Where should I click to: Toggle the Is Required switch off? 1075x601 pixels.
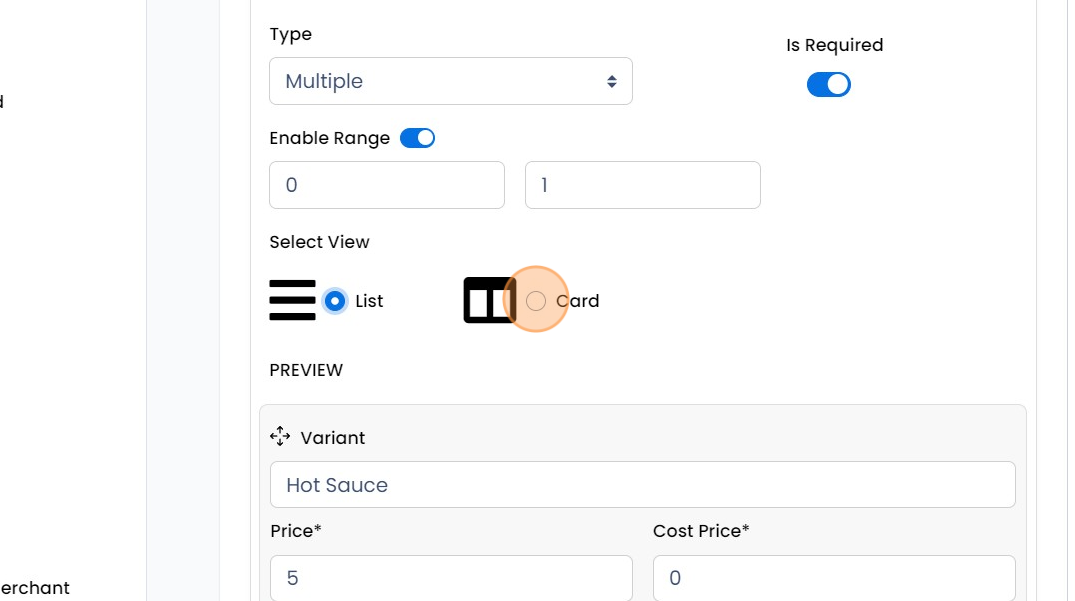tap(828, 84)
